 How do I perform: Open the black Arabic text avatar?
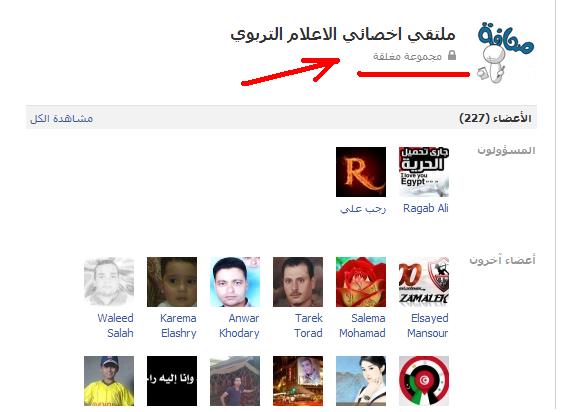(172, 381)
